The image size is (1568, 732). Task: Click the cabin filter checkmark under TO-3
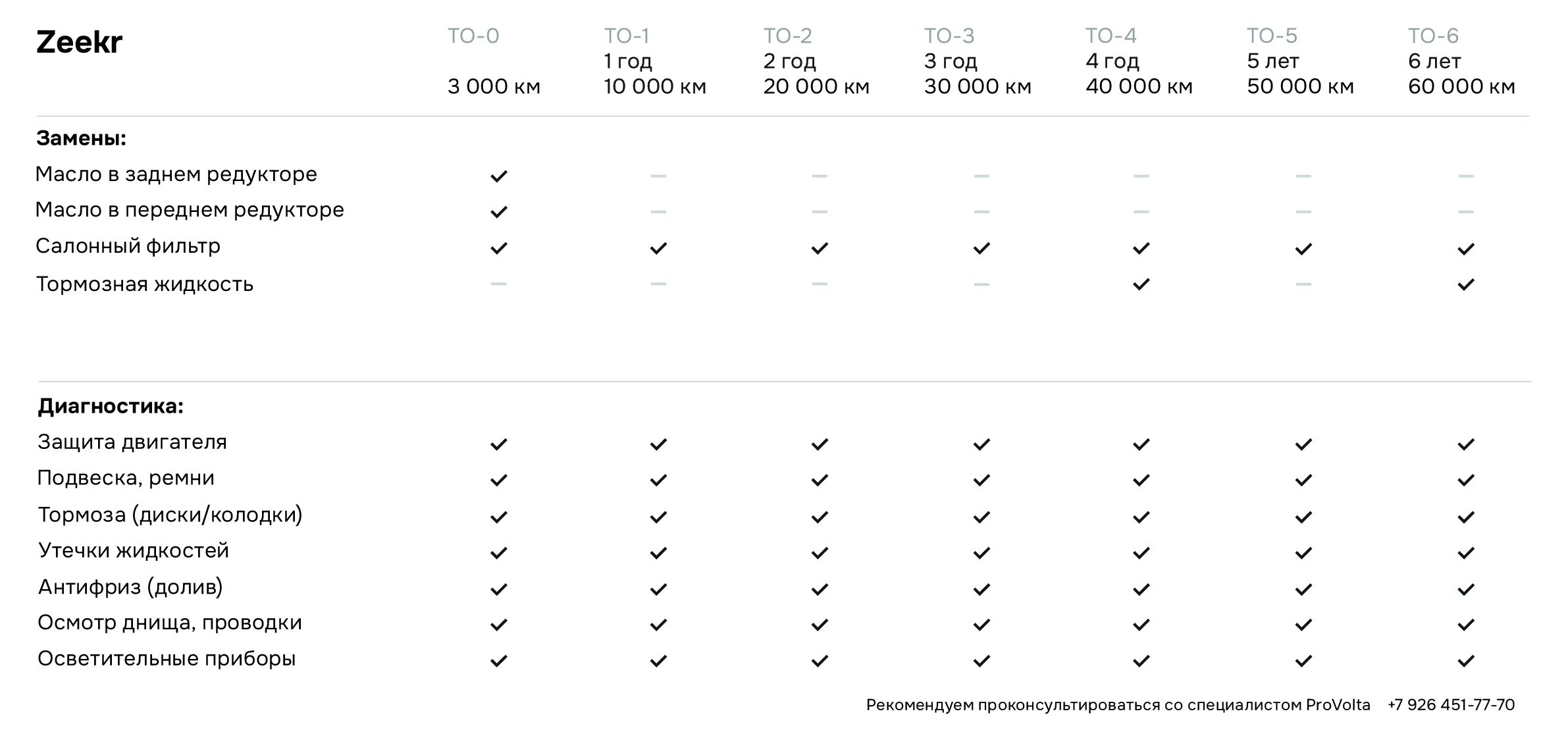981,248
